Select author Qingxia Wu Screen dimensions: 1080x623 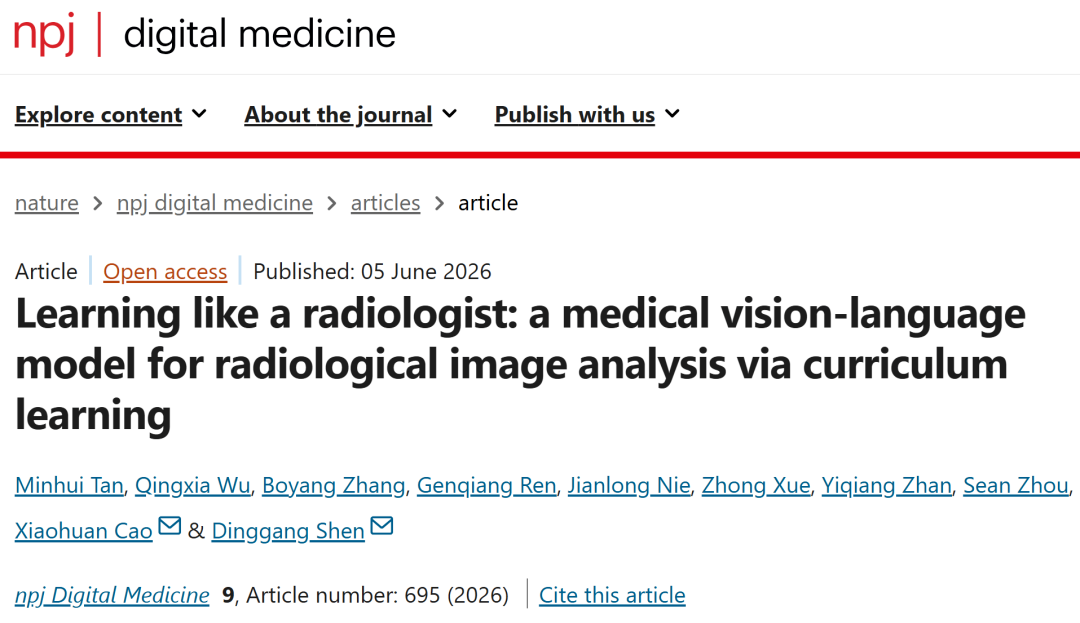192,485
